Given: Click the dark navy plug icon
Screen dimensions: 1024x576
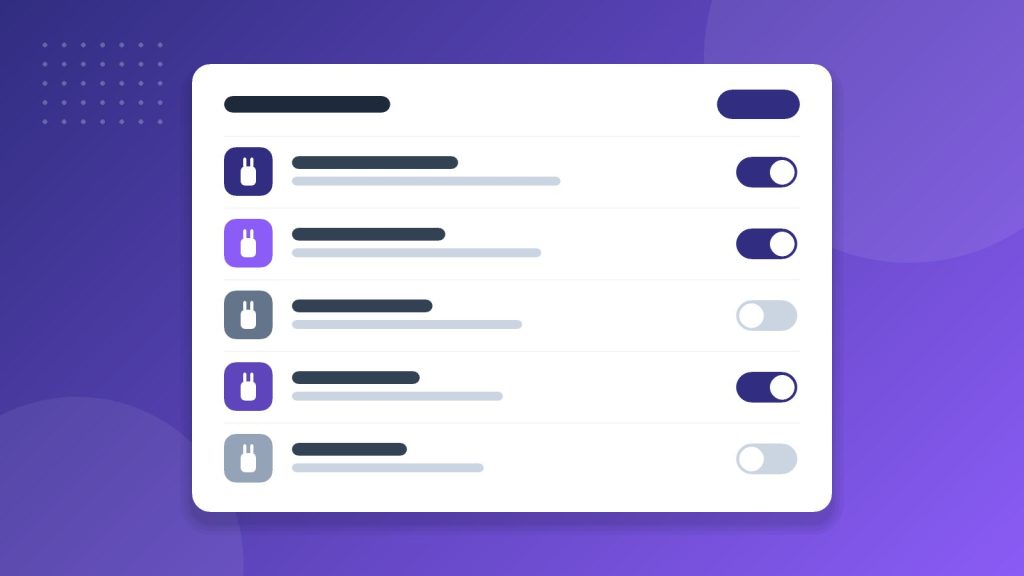Looking at the screenshot, I should (x=248, y=172).
